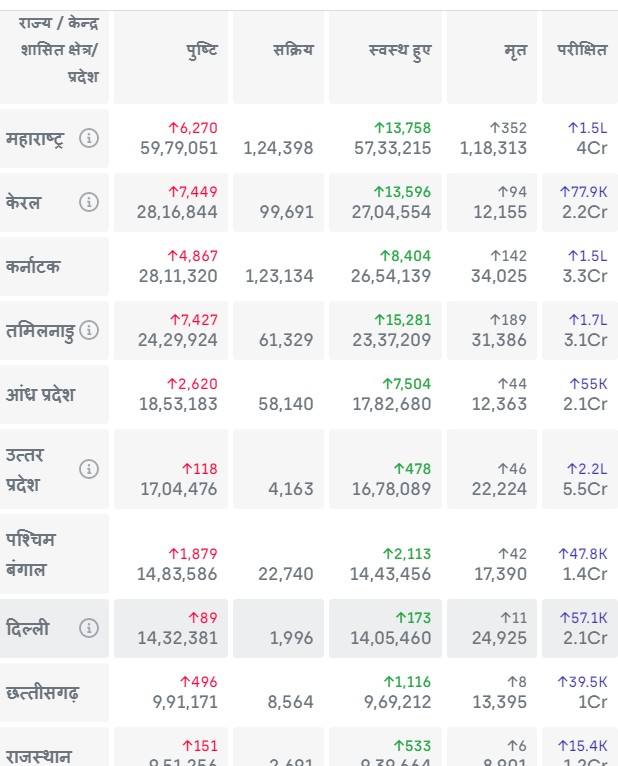Open the info icon beside केरल
This screenshot has height=766, width=618.
click(89, 203)
